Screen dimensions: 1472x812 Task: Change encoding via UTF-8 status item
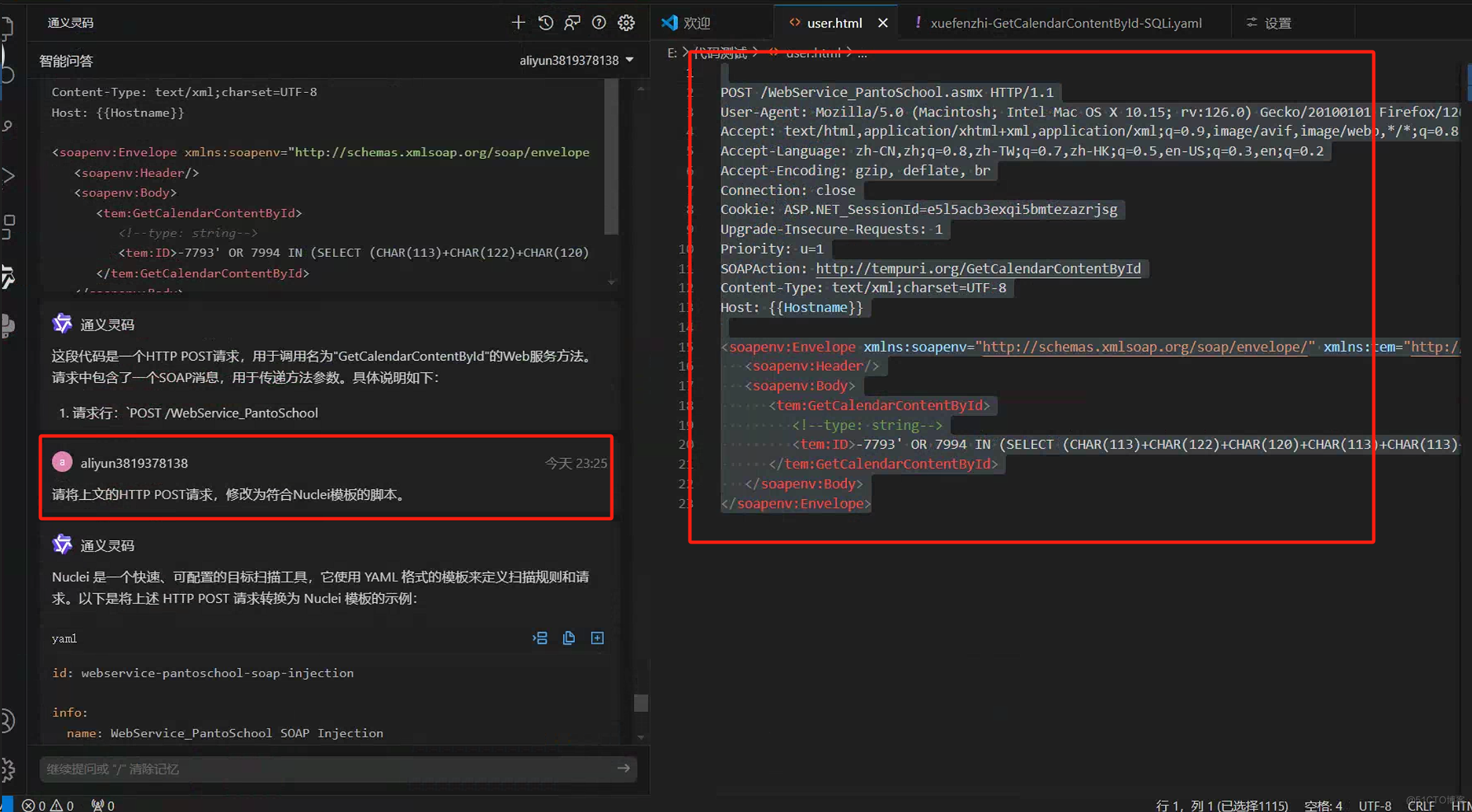tap(1374, 805)
